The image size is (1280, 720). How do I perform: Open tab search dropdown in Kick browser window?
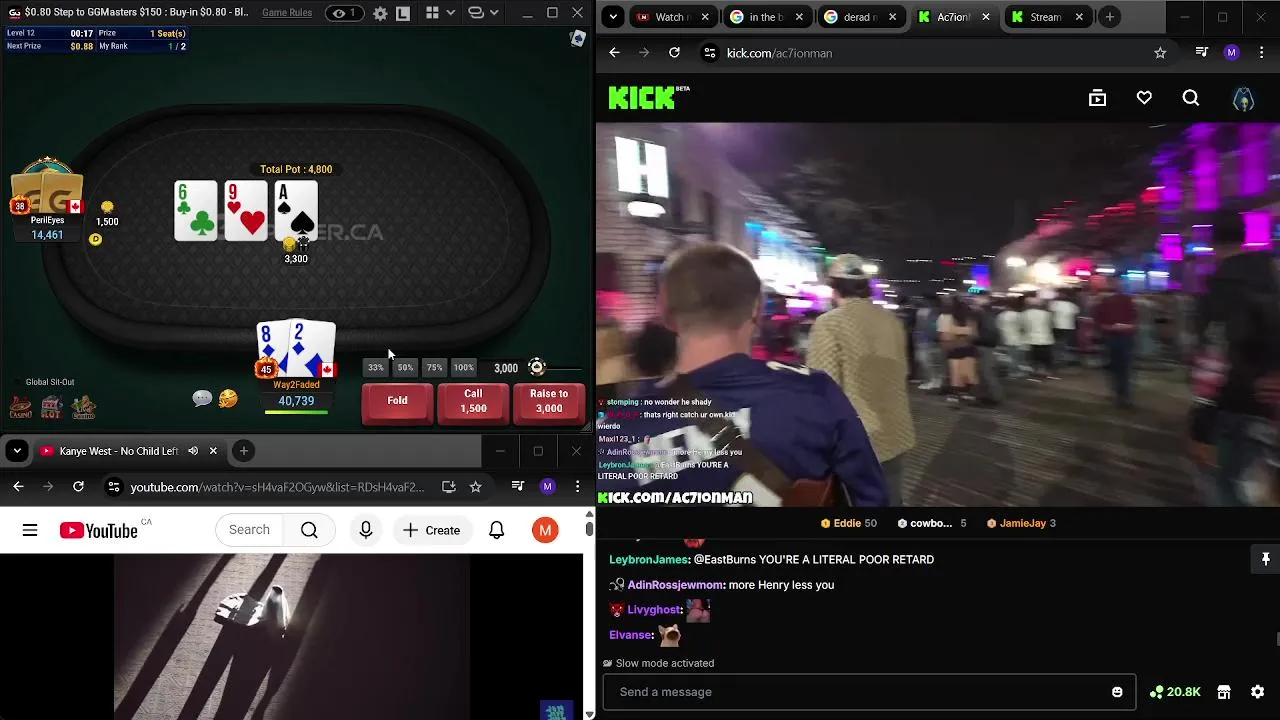pos(613,17)
